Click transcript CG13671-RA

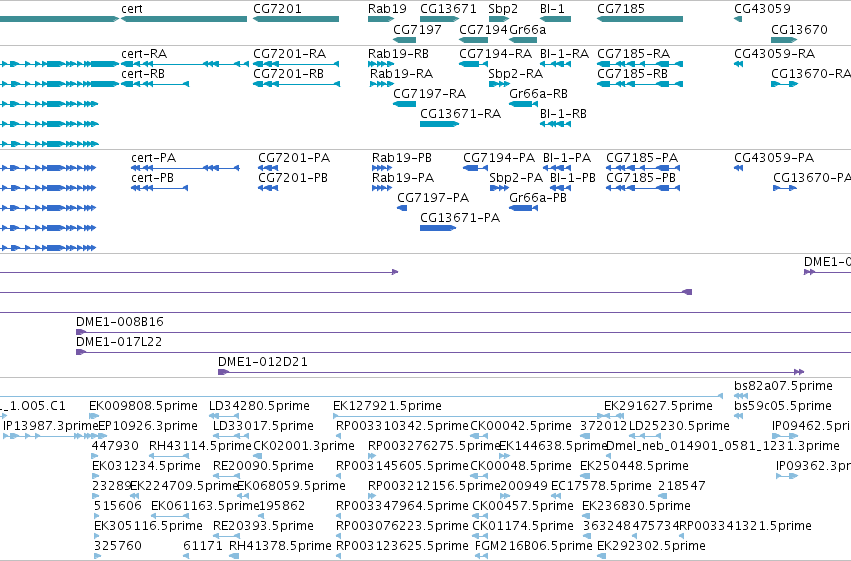[461, 114]
